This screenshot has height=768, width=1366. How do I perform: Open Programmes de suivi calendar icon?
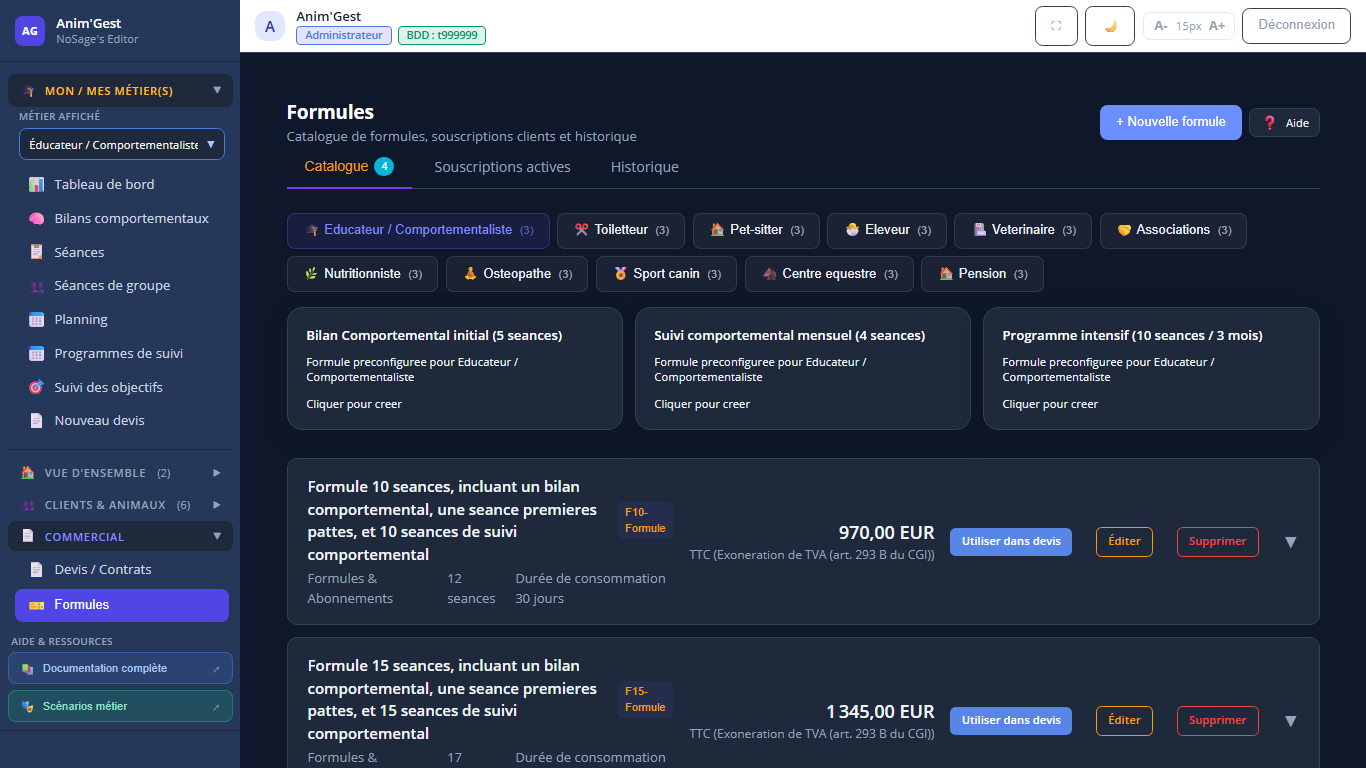(37, 353)
